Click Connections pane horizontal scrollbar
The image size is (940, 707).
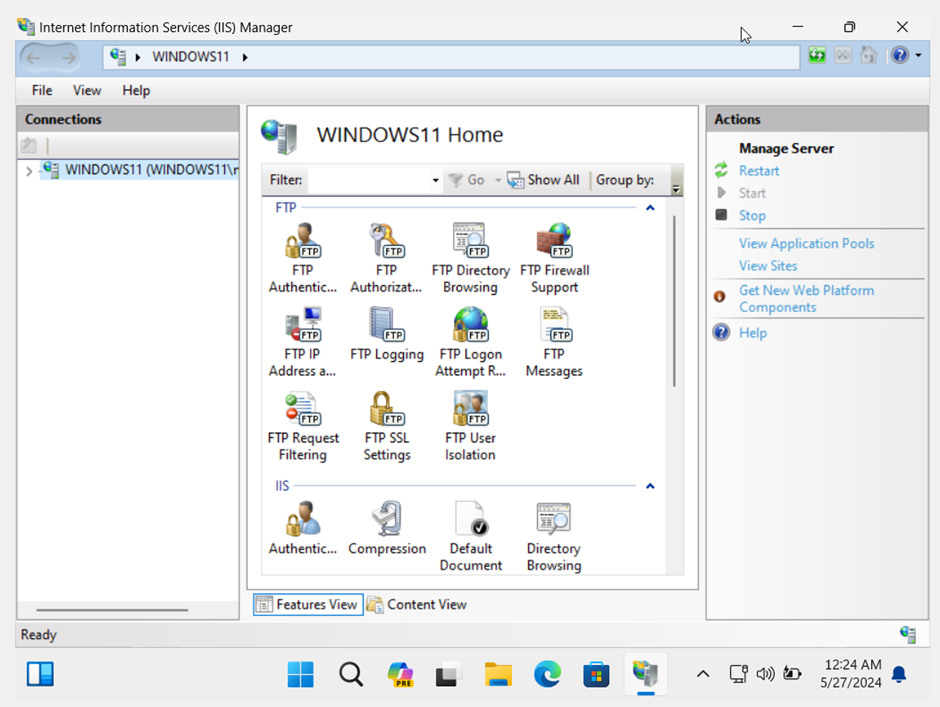coord(112,610)
